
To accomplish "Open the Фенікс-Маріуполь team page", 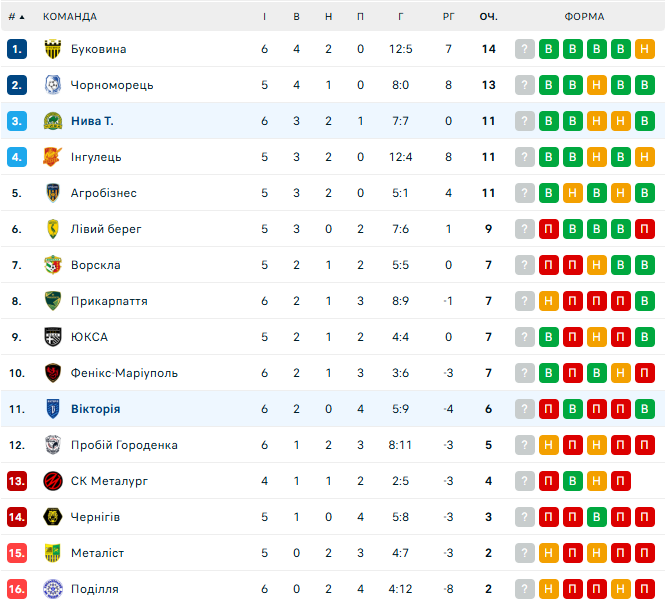I will click(x=124, y=373).
